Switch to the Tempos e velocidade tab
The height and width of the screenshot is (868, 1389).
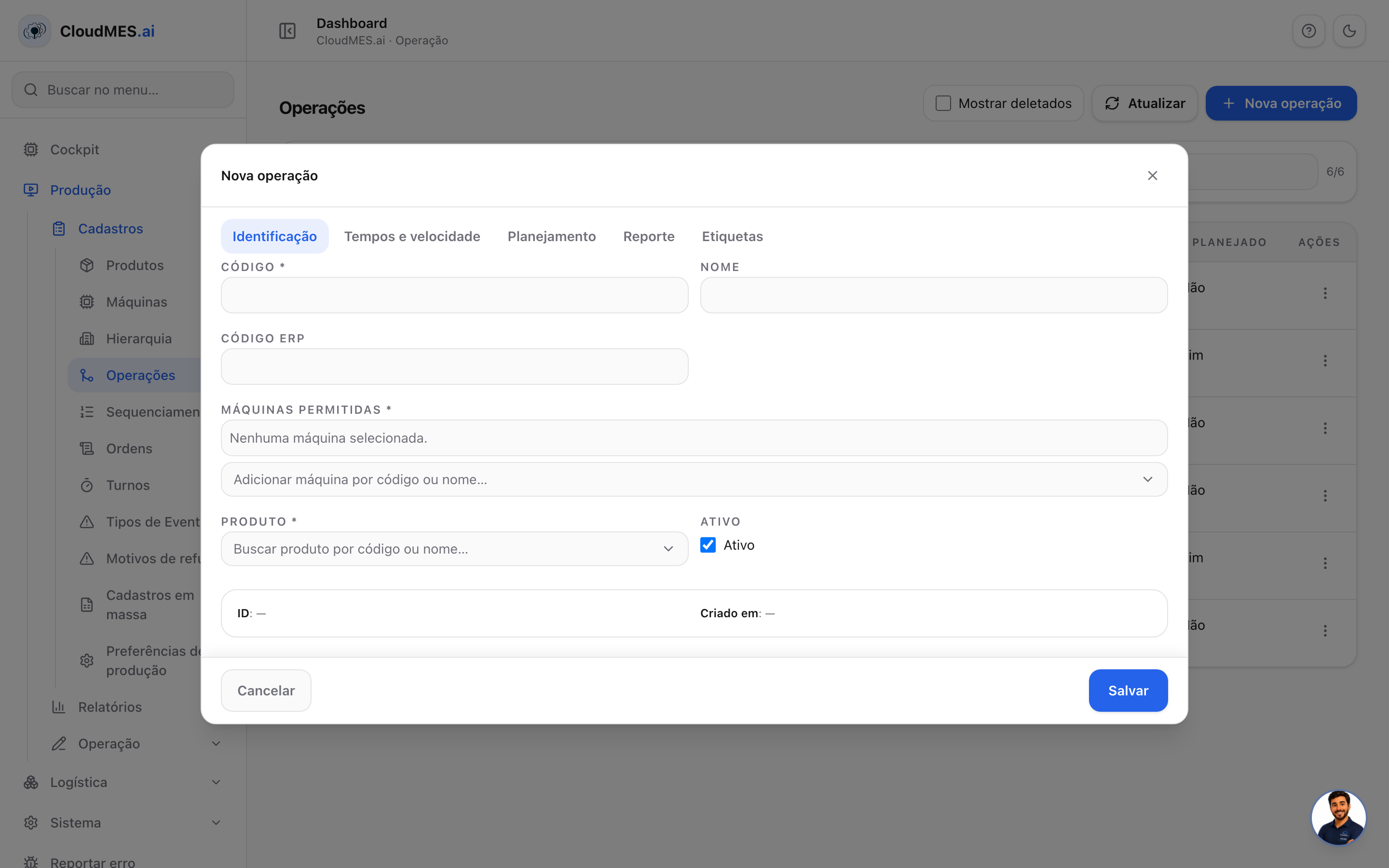point(412,236)
